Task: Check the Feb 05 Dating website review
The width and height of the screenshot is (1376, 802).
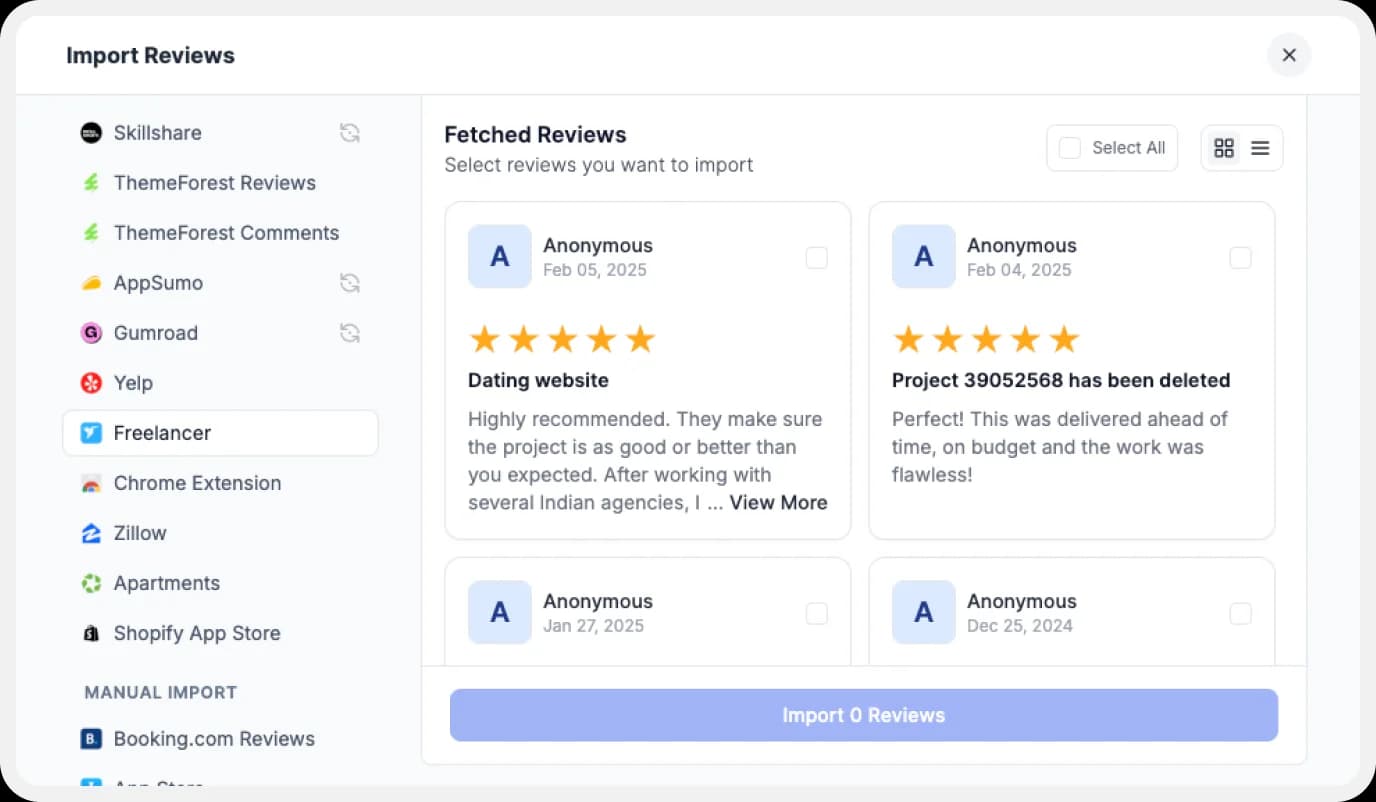Action: [816, 257]
